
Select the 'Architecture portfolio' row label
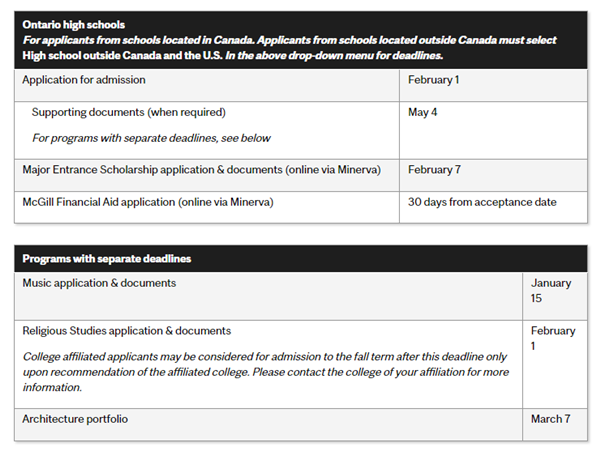(75, 419)
